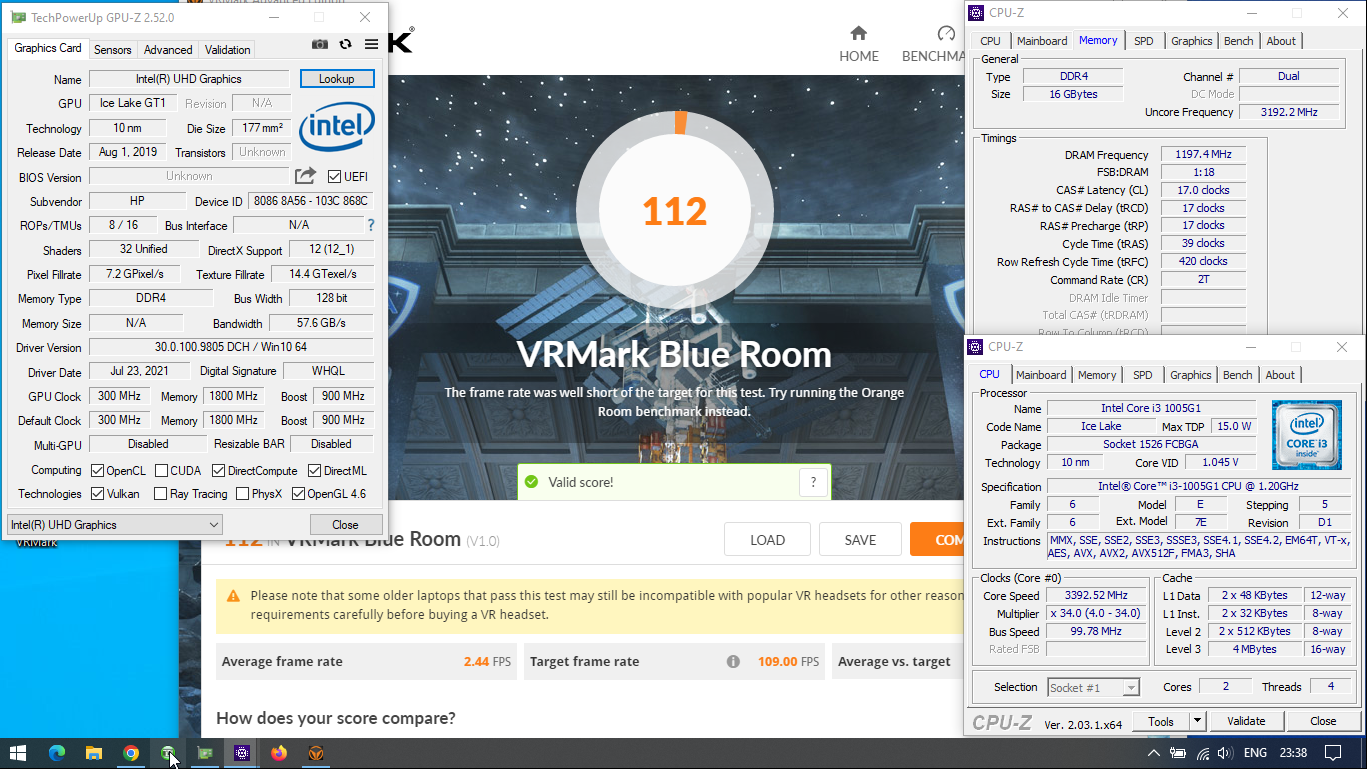The width and height of the screenshot is (1367, 769).
Task: Open the Intel(R) UHD Graphics GPU dropdown
Action: (114, 525)
